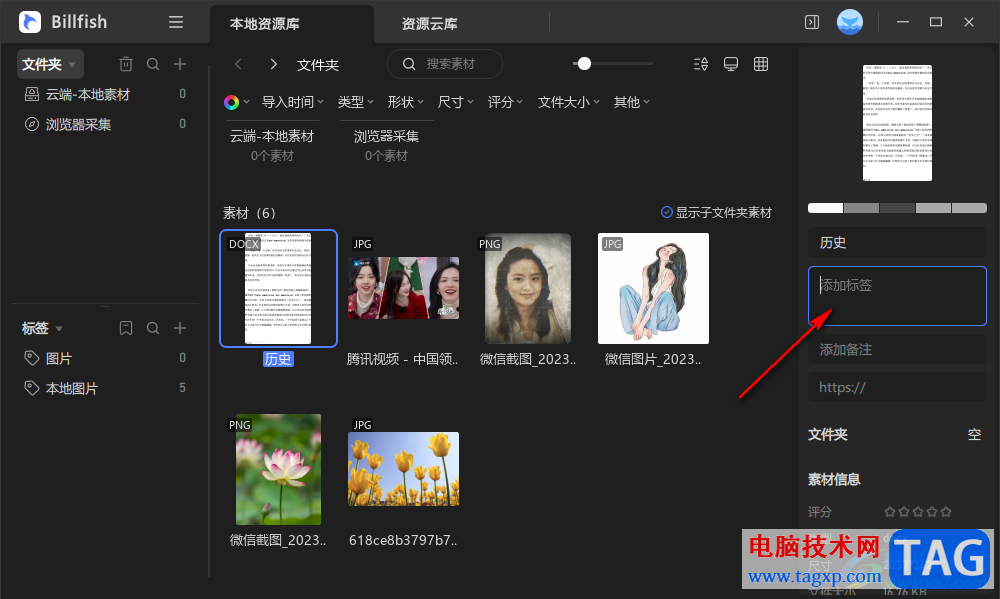Switch to grid layout view icon
The height and width of the screenshot is (599, 1000).
pos(761,64)
